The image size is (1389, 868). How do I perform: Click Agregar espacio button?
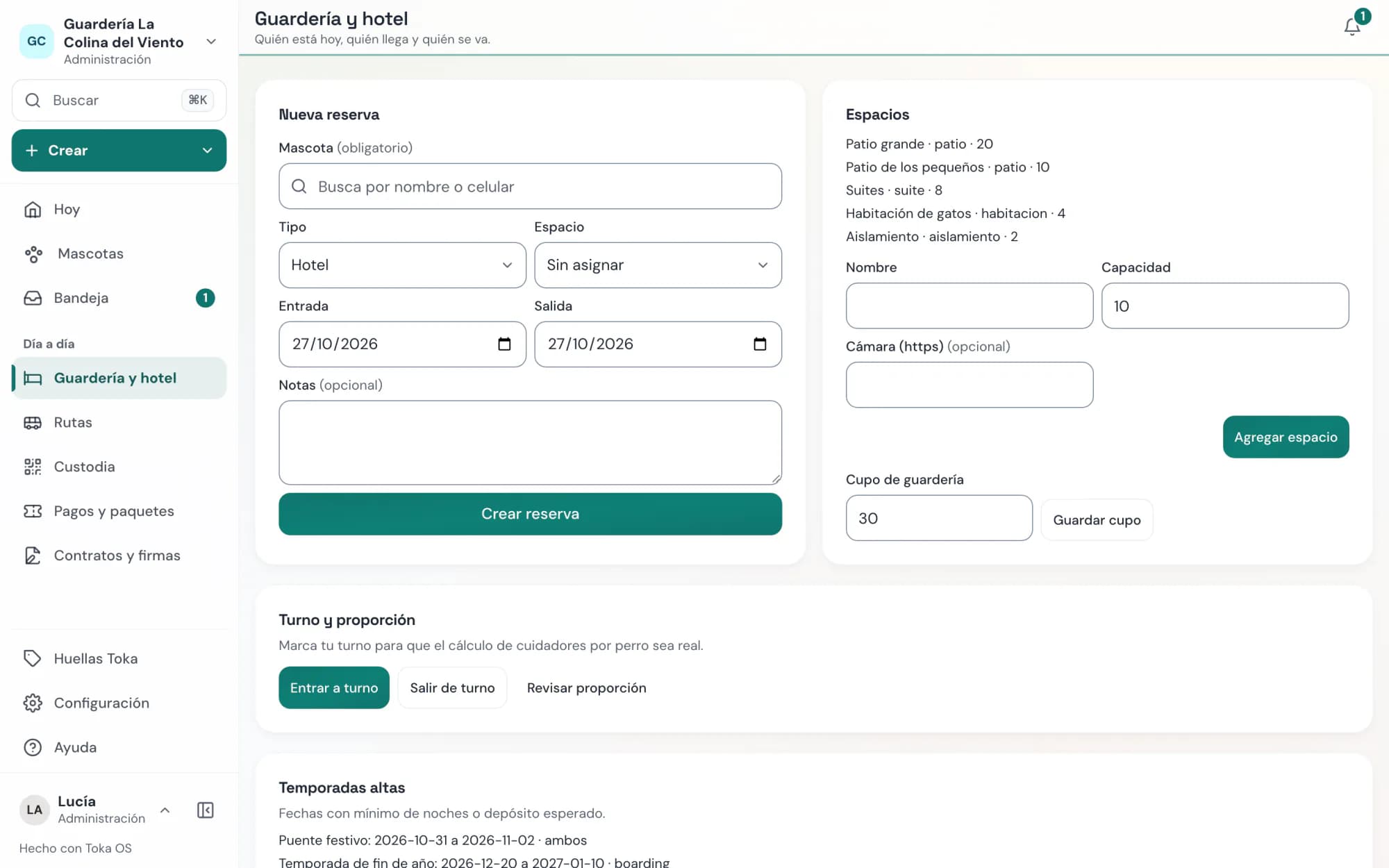pyautogui.click(x=1286, y=437)
